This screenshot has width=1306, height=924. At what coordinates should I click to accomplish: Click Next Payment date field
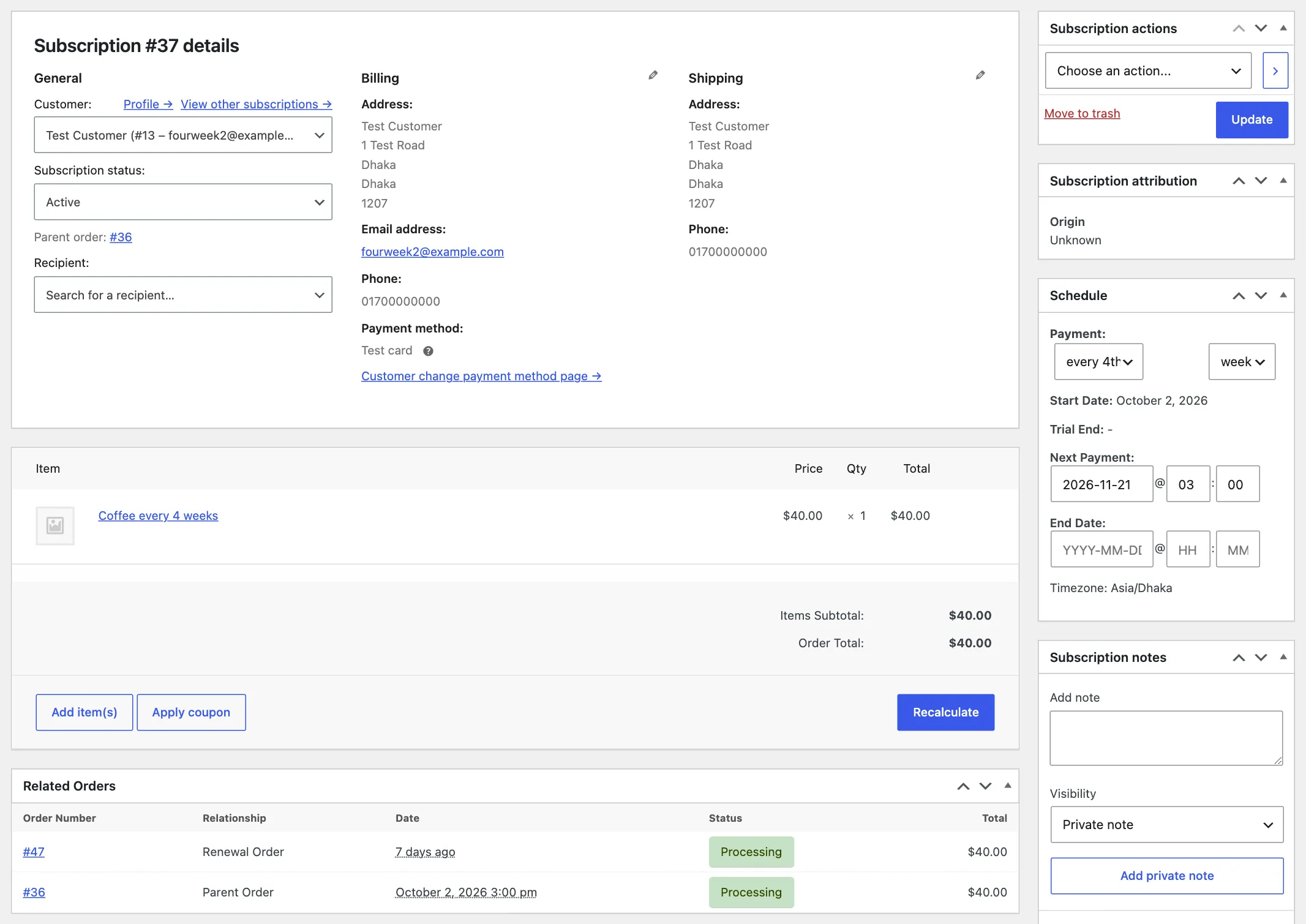point(1101,484)
